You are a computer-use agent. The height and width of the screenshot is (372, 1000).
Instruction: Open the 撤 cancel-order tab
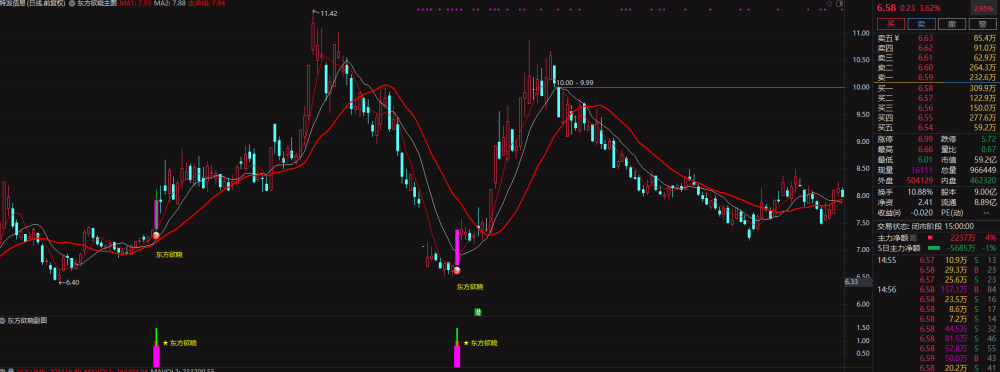click(x=952, y=25)
